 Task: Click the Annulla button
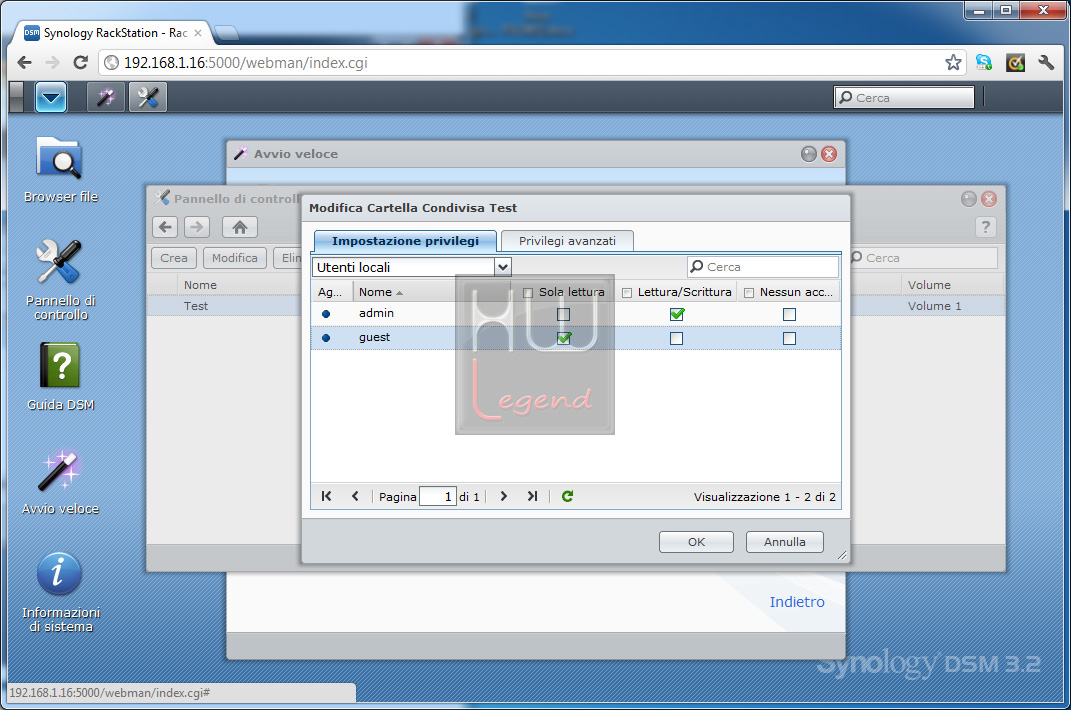pyautogui.click(x=784, y=542)
